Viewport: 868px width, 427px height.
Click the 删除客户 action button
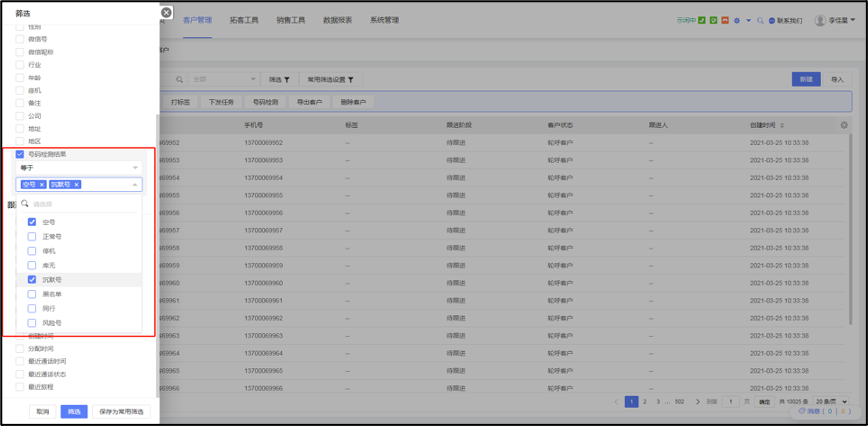click(353, 102)
